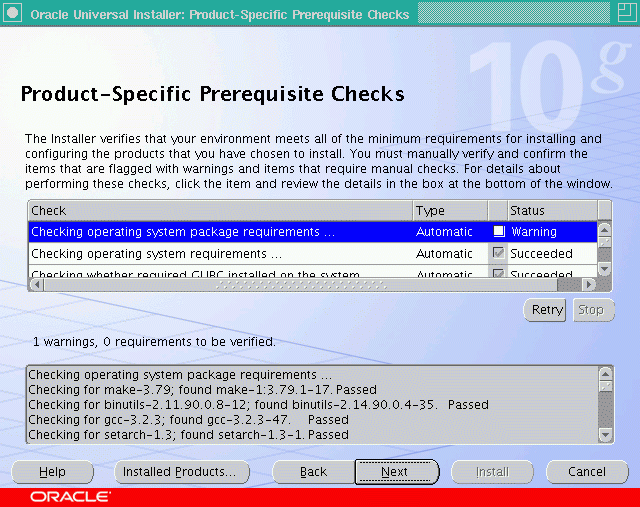Open the window menu icon in title bar

13,13
